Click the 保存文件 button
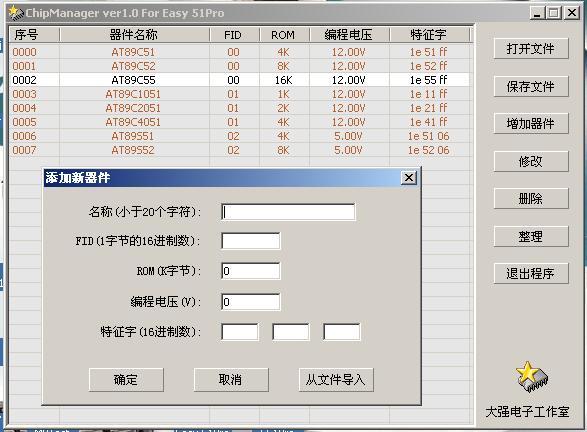587x432 pixels. pos(531,86)
